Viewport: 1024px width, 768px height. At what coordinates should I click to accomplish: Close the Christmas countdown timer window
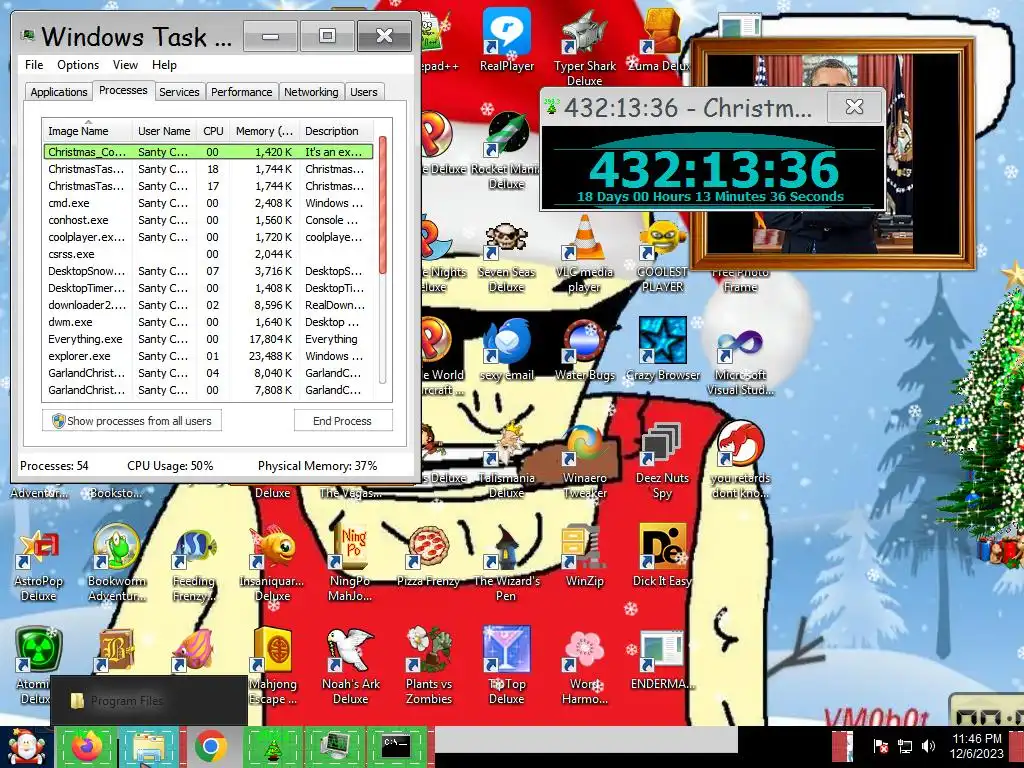[854, 106]
